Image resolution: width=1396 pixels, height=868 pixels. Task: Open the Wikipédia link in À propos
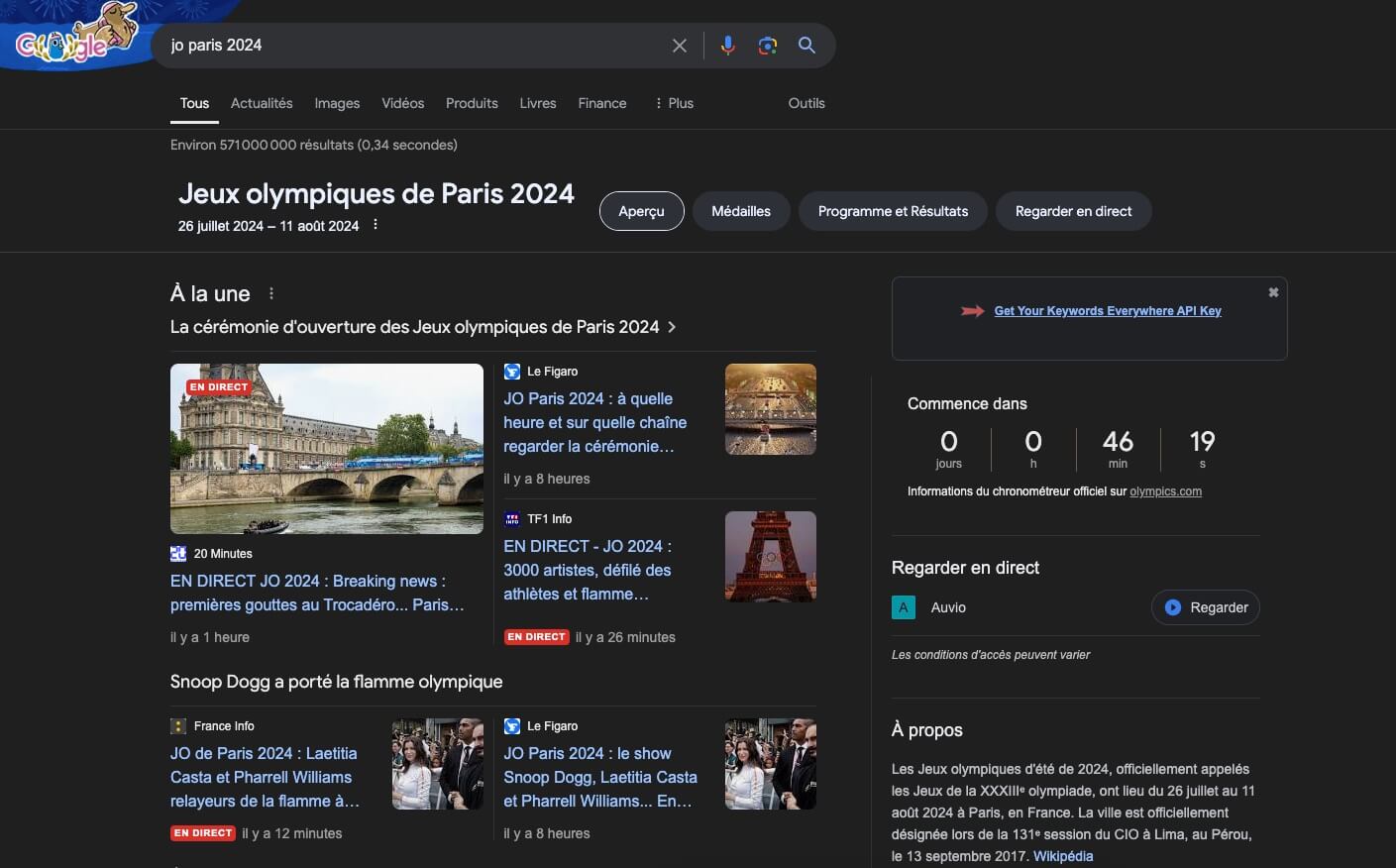1063,856
